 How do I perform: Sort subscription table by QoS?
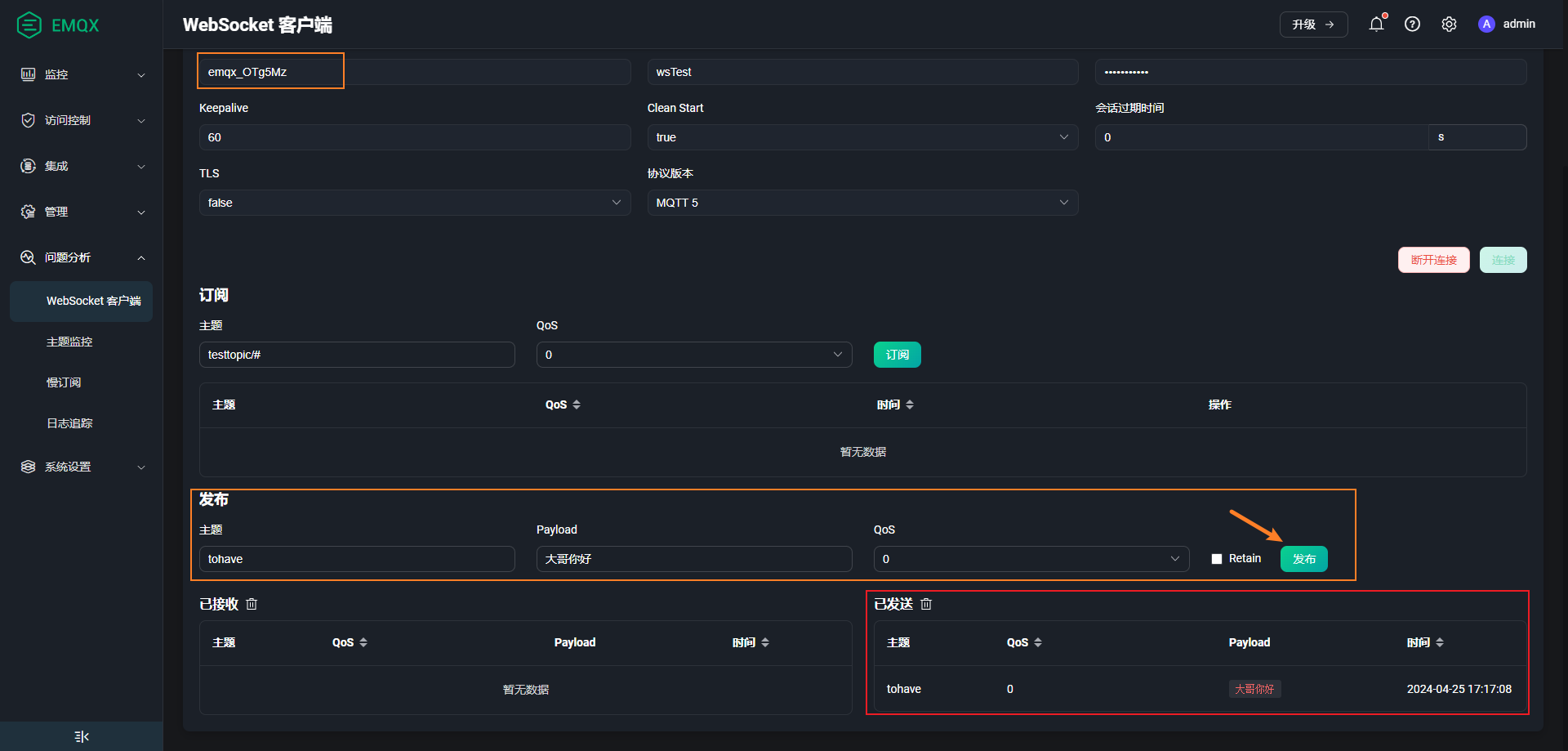click(x=576, y=405)
